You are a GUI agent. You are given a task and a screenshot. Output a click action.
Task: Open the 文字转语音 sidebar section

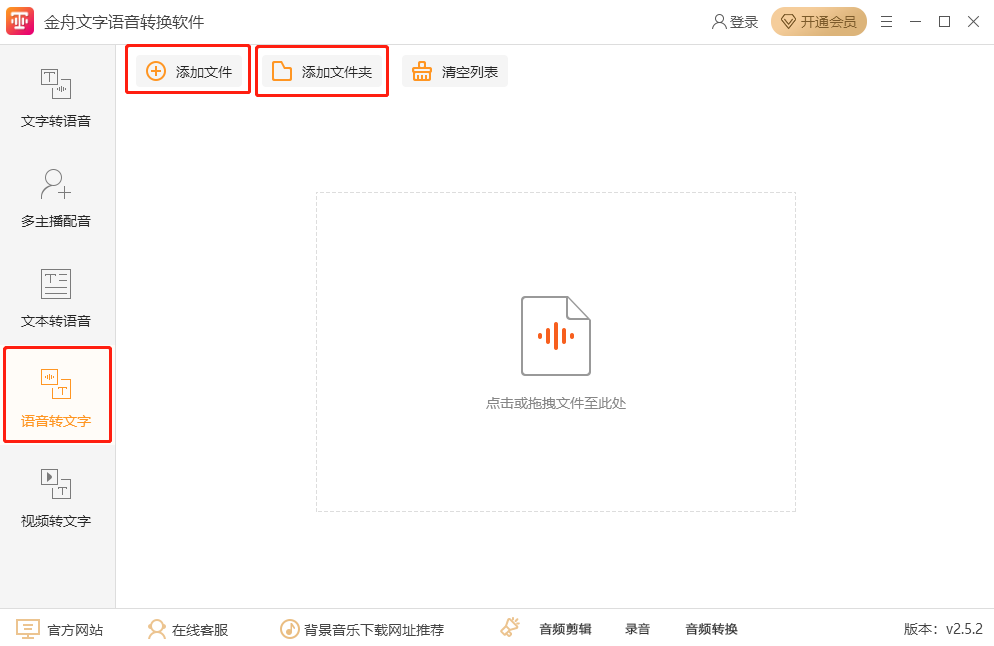pos(56,98)
